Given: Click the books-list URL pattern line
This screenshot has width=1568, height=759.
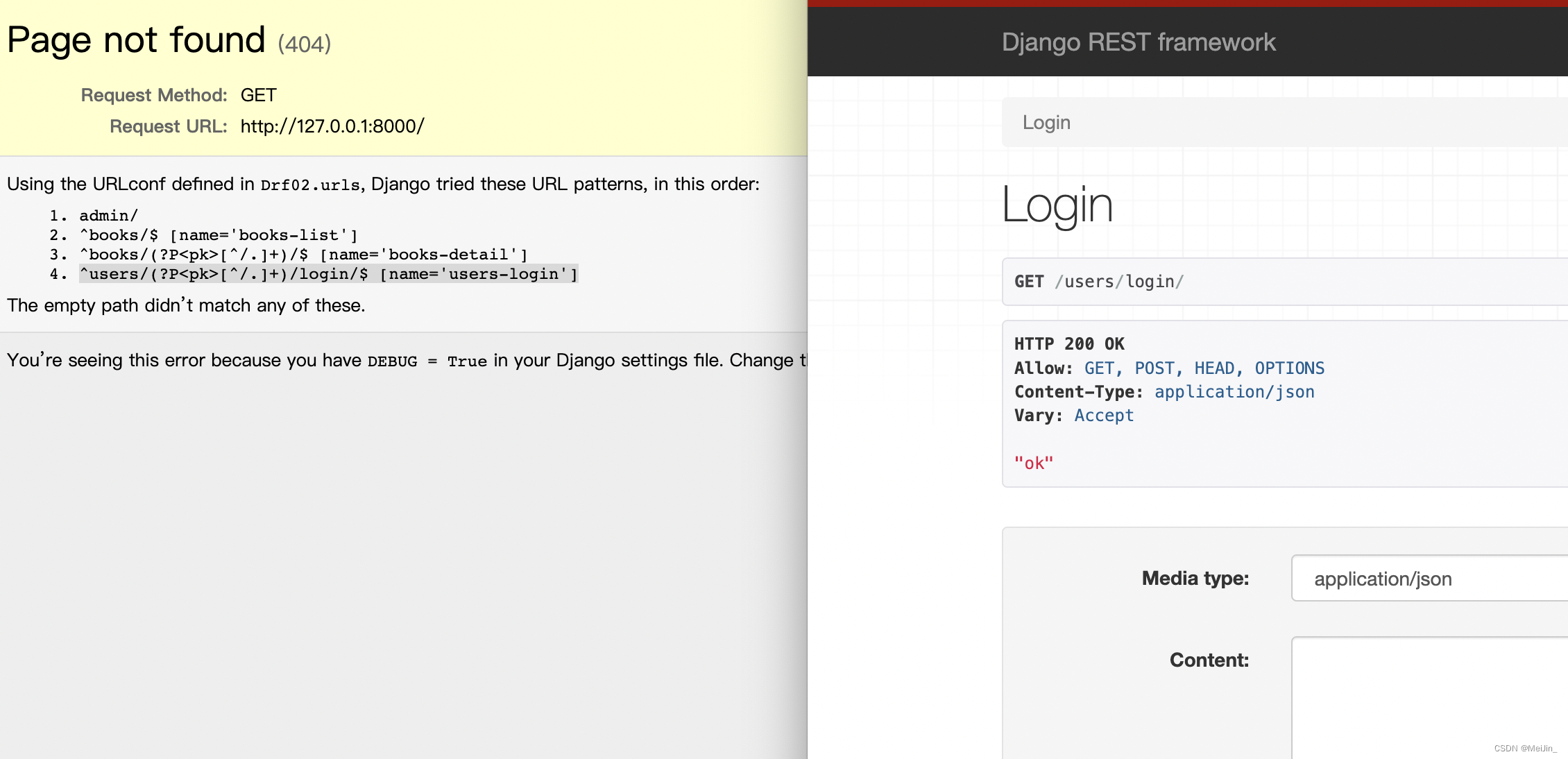Looking at the screenshot, I should point(219,235).
